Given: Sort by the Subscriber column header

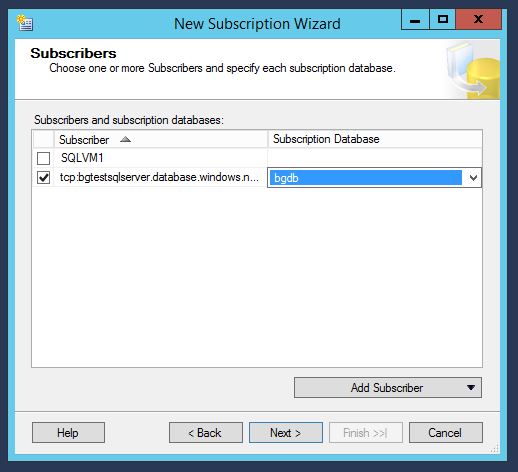Looking at the screenshot, I should [160, 139].
